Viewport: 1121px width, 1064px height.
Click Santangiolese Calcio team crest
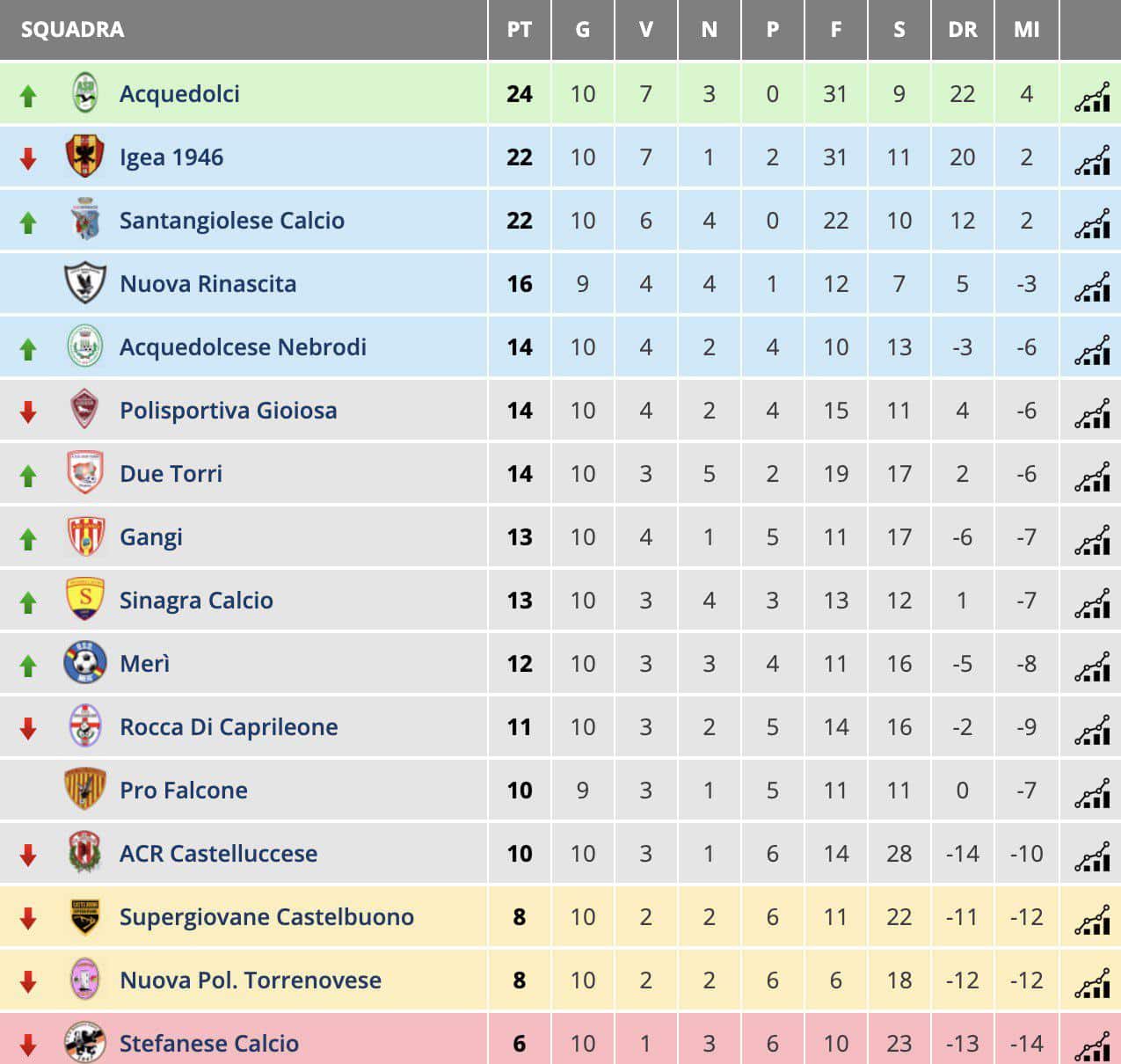(x=85, y=219)
